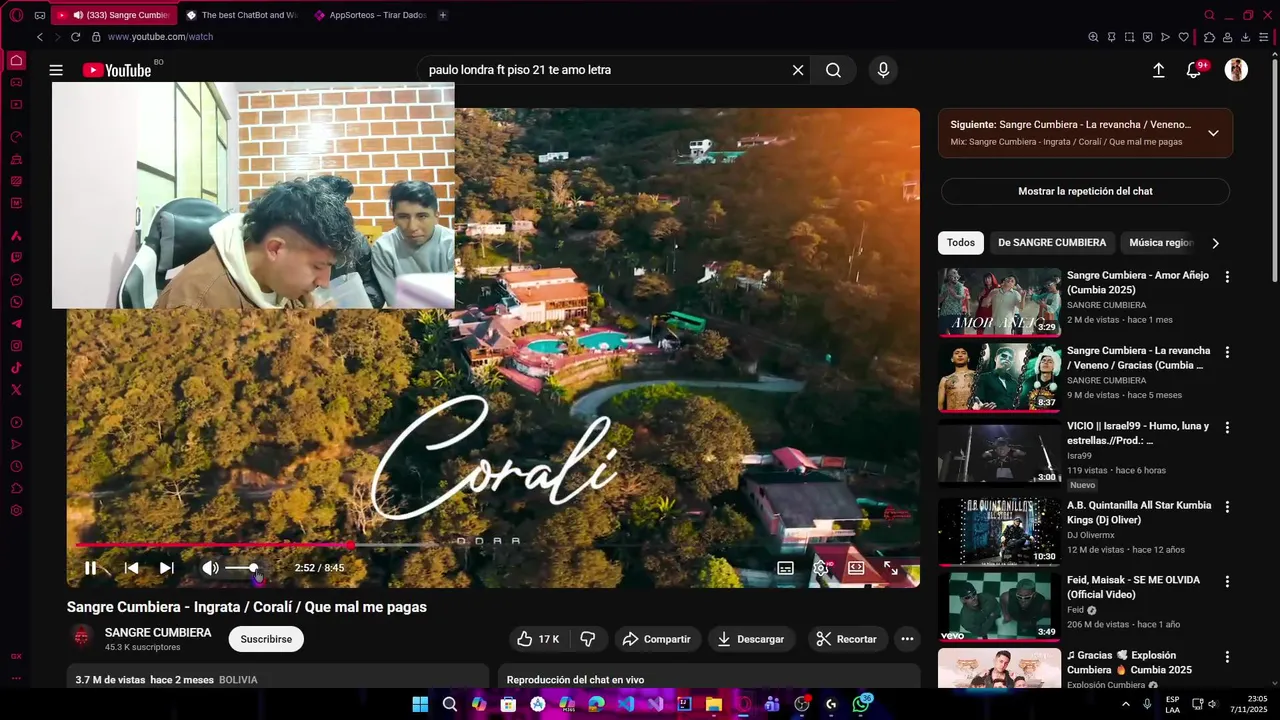The image size is (1280, 720).
Task: Mute the Sangre Cumbiera tab audio icon
Action: pyautogui.click(x=78, y=15)
